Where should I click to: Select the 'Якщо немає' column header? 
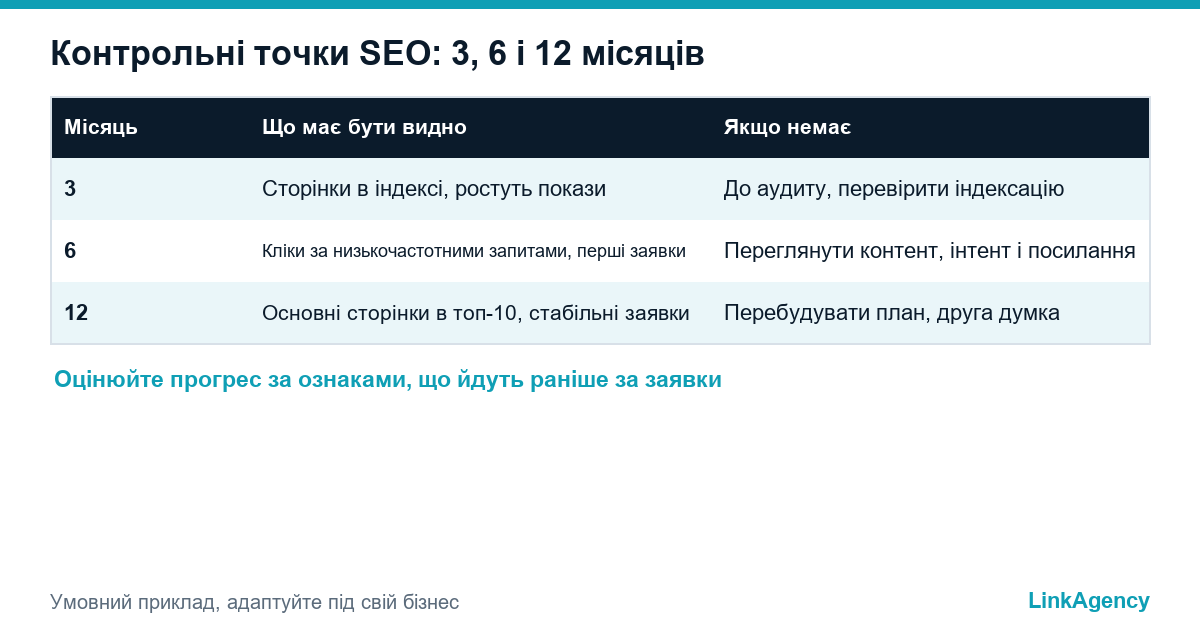point(787,128)
